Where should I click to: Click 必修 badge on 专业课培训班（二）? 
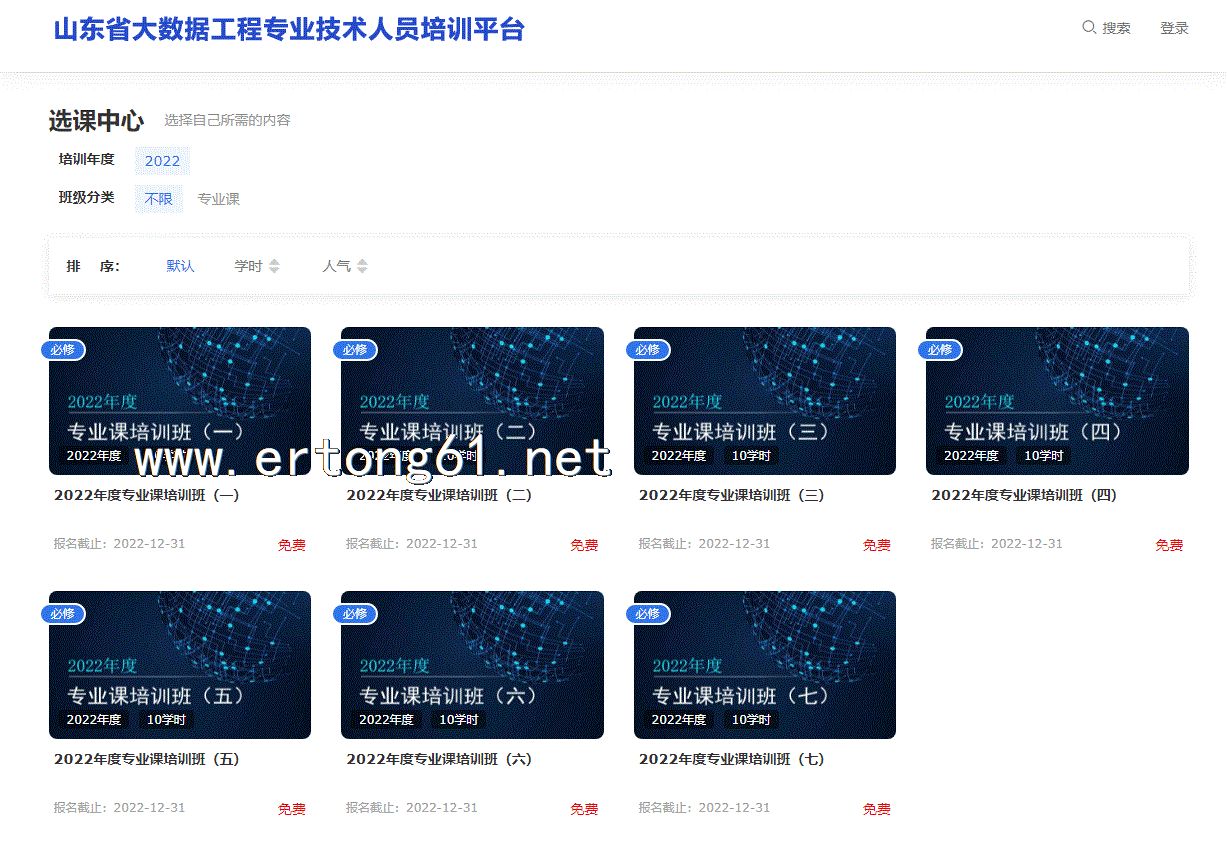355,350
